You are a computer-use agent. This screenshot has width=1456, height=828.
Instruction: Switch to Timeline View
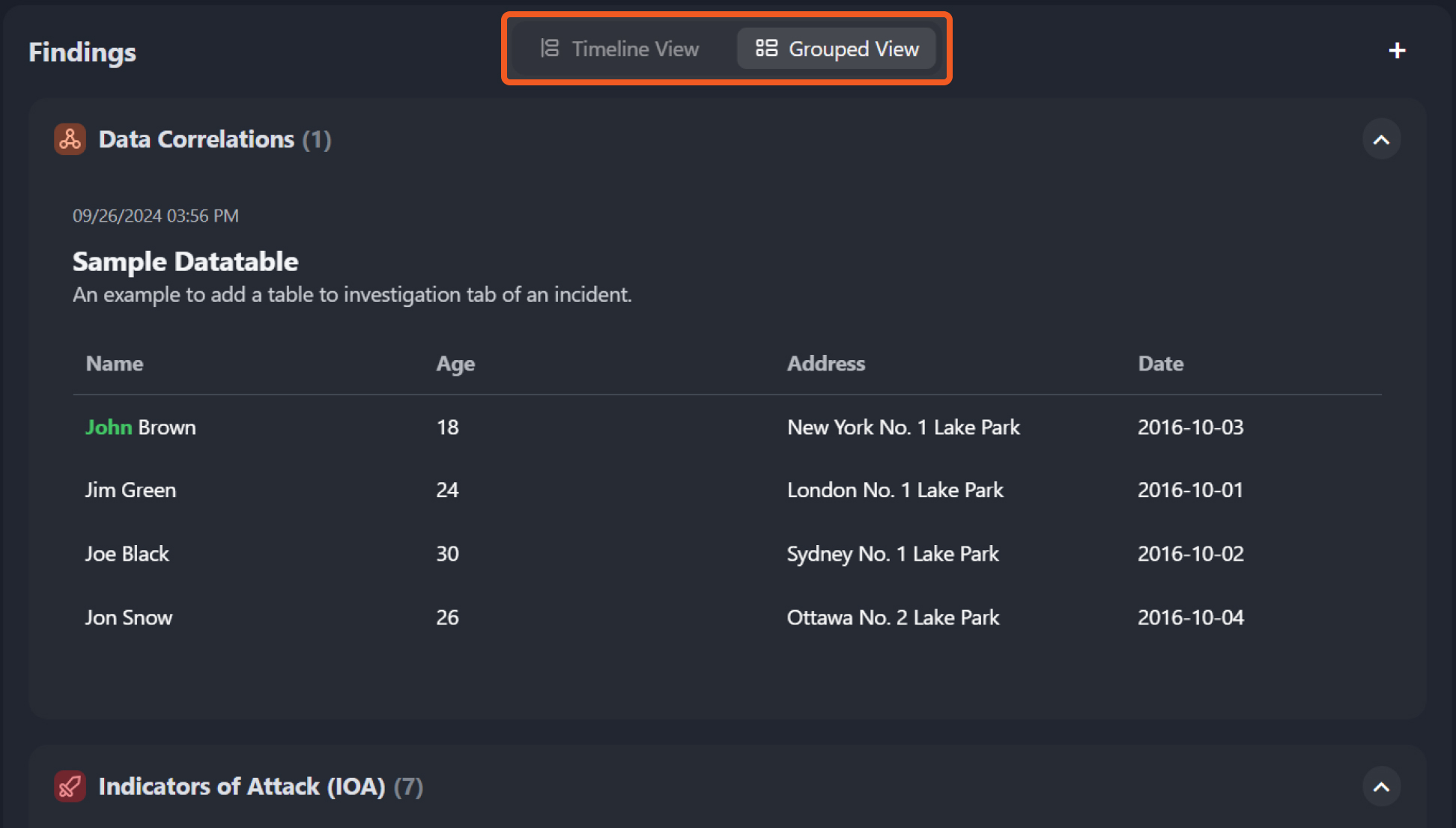[x=620, y=49]
